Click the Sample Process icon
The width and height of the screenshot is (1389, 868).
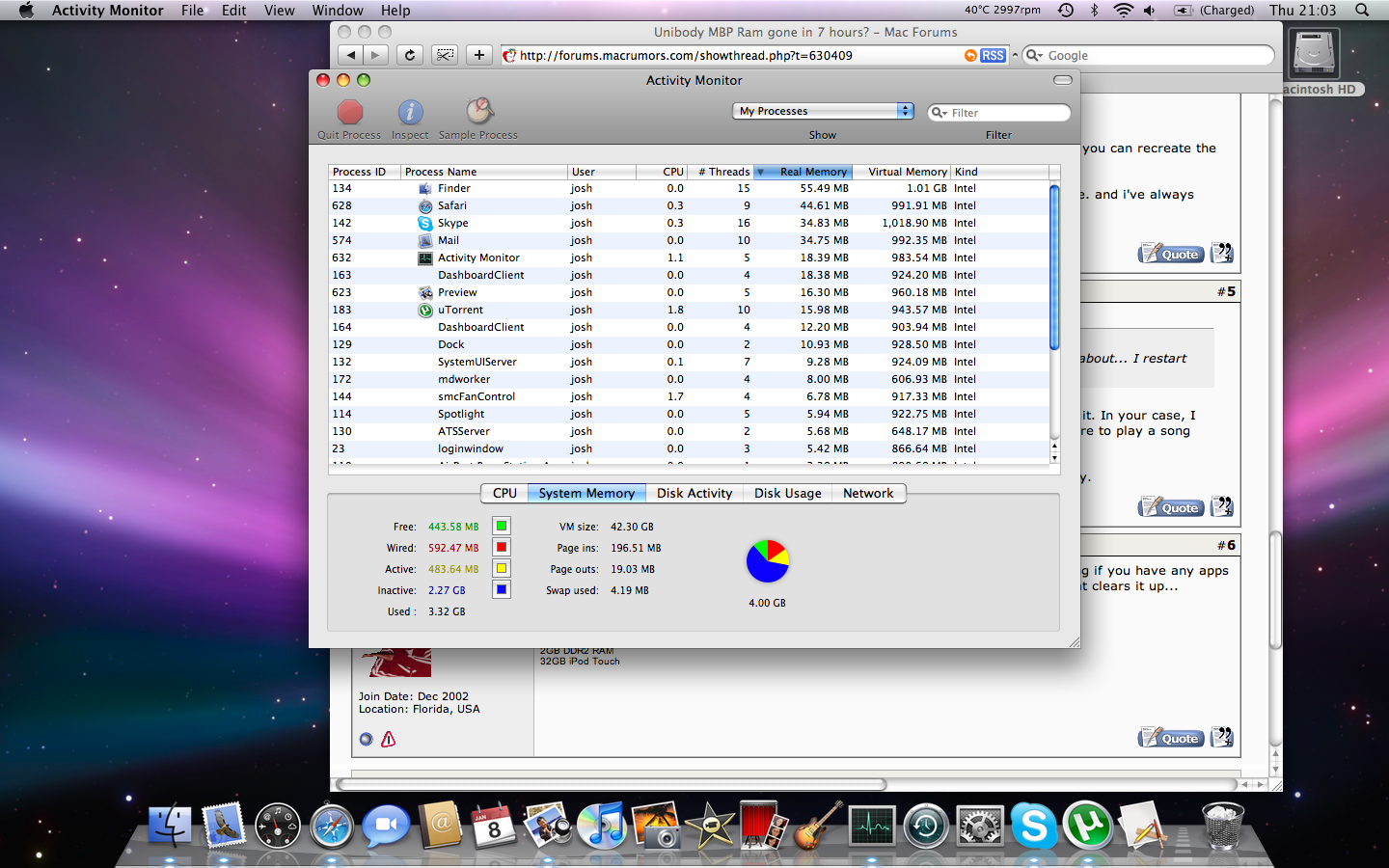tap(479, 111)
